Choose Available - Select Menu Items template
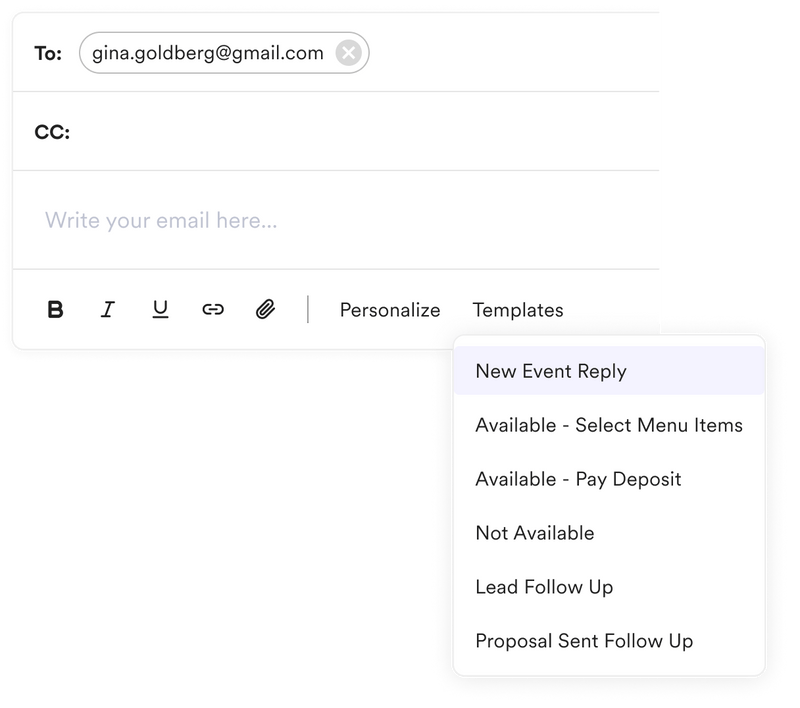The height and width of the screenshot is (708, 800). [x=609, y=425]
